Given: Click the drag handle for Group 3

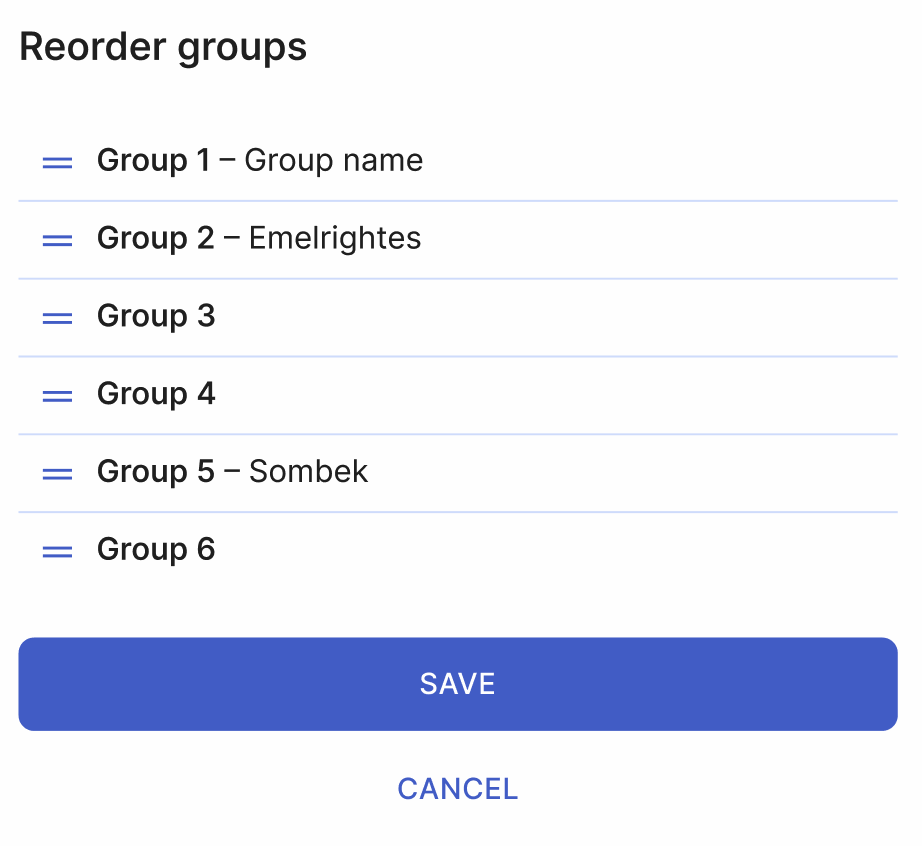Looking at the screenshot, I should point(57,317).
